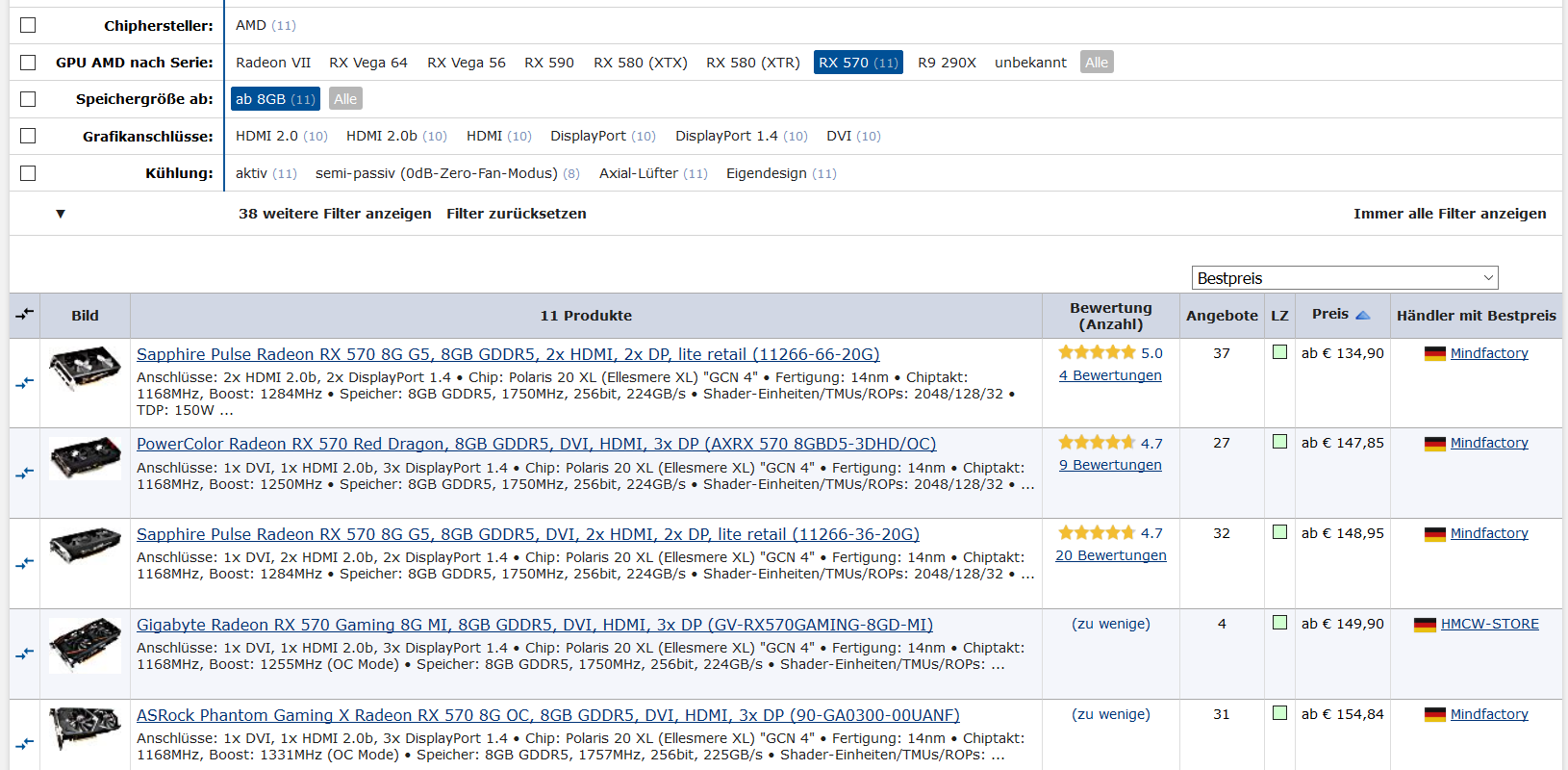Image resolution: width=1568 pixels, height=770 pixels.
Task: Click star rating of Sapphire Pulse 11266-36-20G
Action: click(1097, 532)
